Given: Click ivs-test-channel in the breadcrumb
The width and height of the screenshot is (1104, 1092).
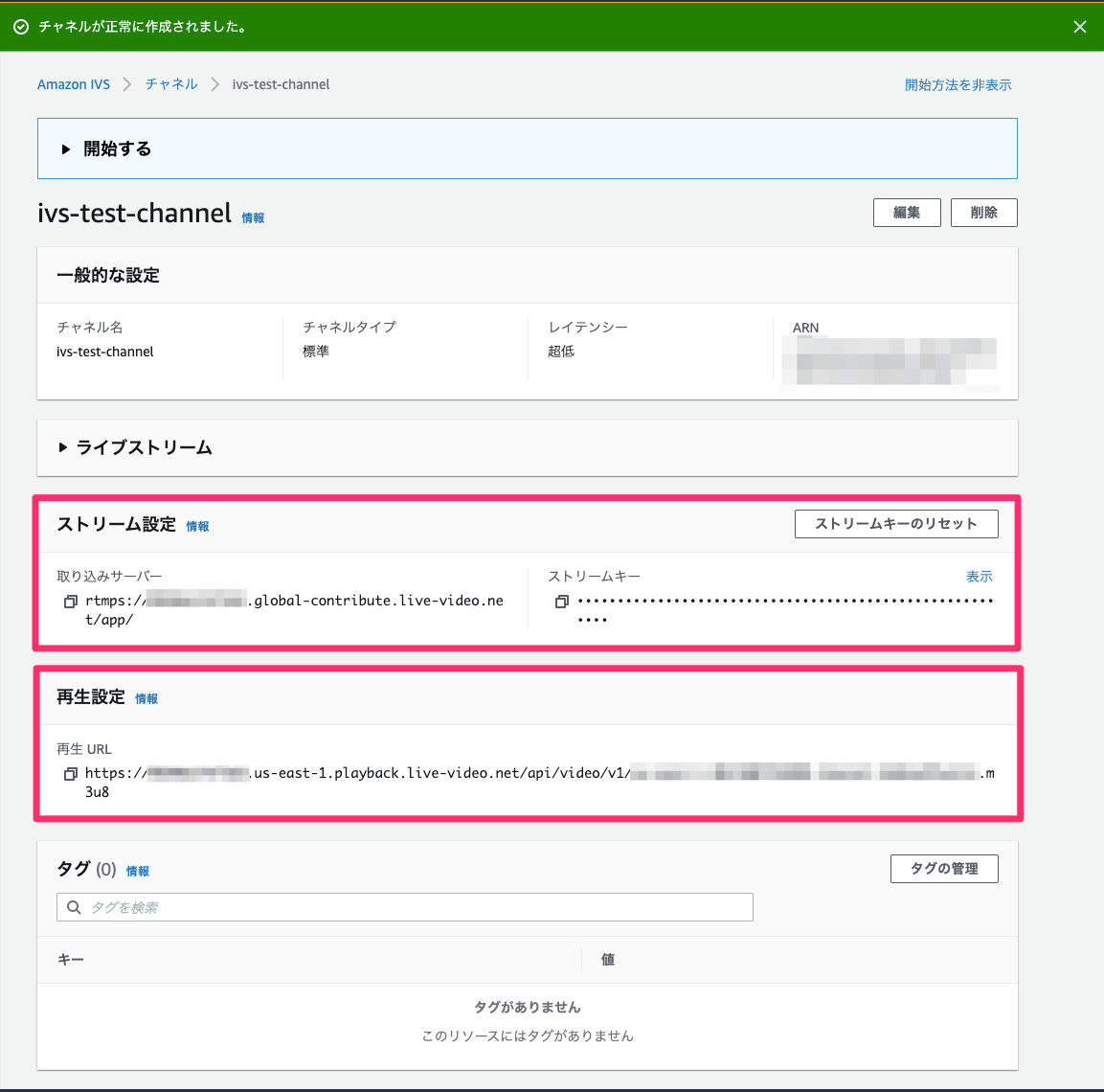Looking at the screenshot, I should (281, 84).
